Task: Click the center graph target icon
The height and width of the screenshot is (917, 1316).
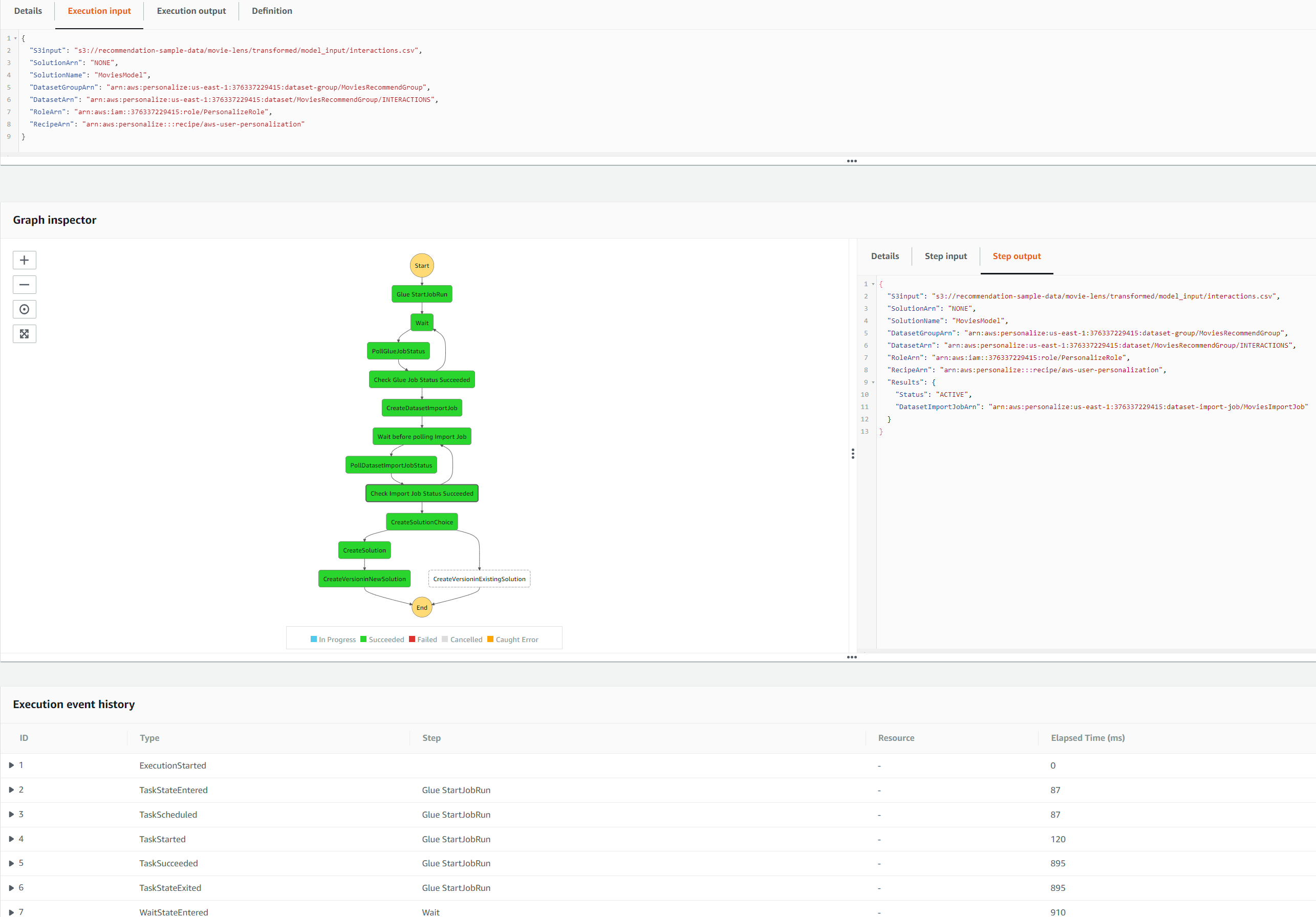Action: click(x=24, y=309)
